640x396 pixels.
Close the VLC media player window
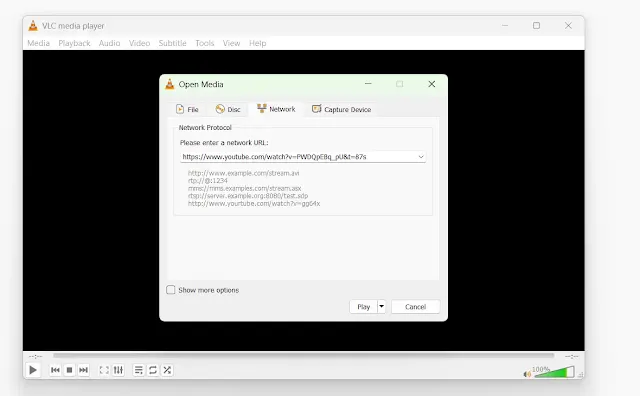(568, 26)
